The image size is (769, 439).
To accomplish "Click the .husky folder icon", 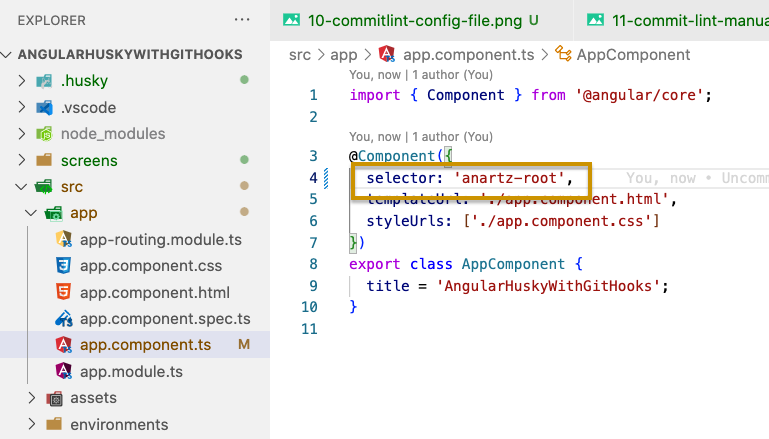I will (x=44, y=80).
